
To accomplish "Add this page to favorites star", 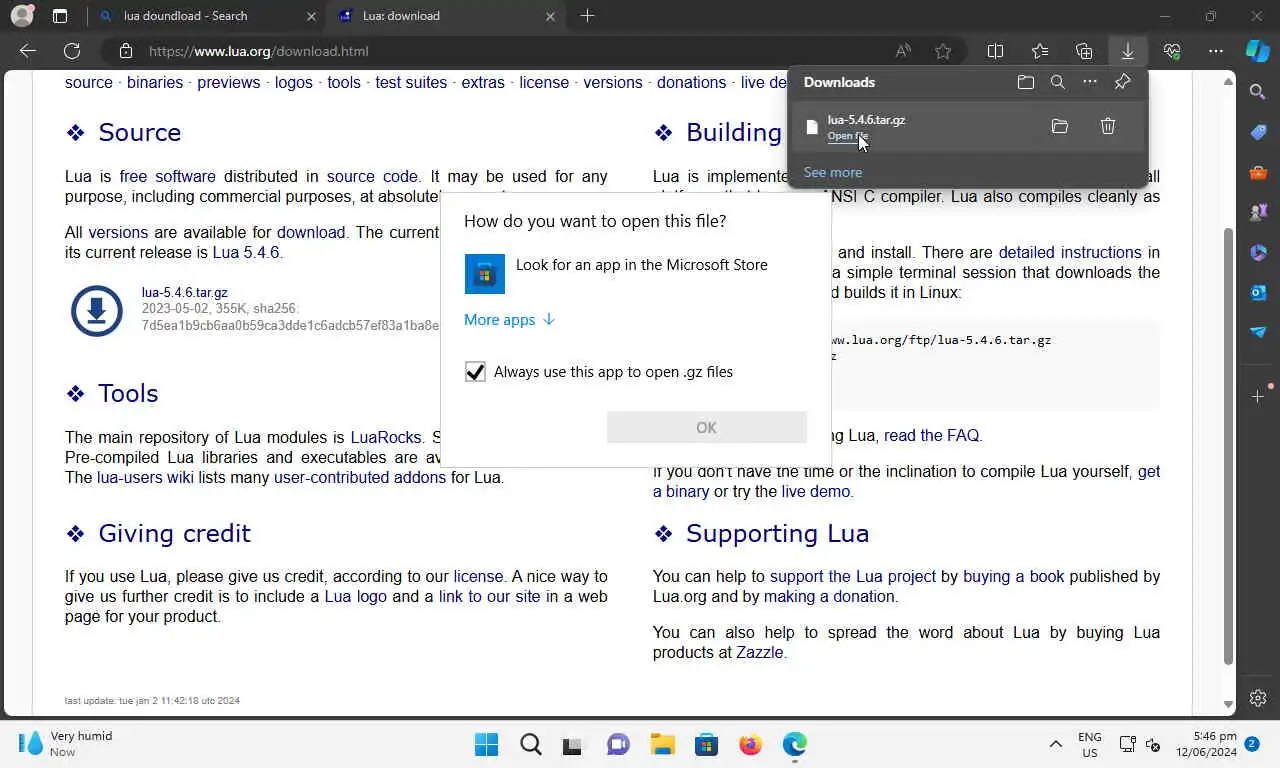I will point(943,51).
